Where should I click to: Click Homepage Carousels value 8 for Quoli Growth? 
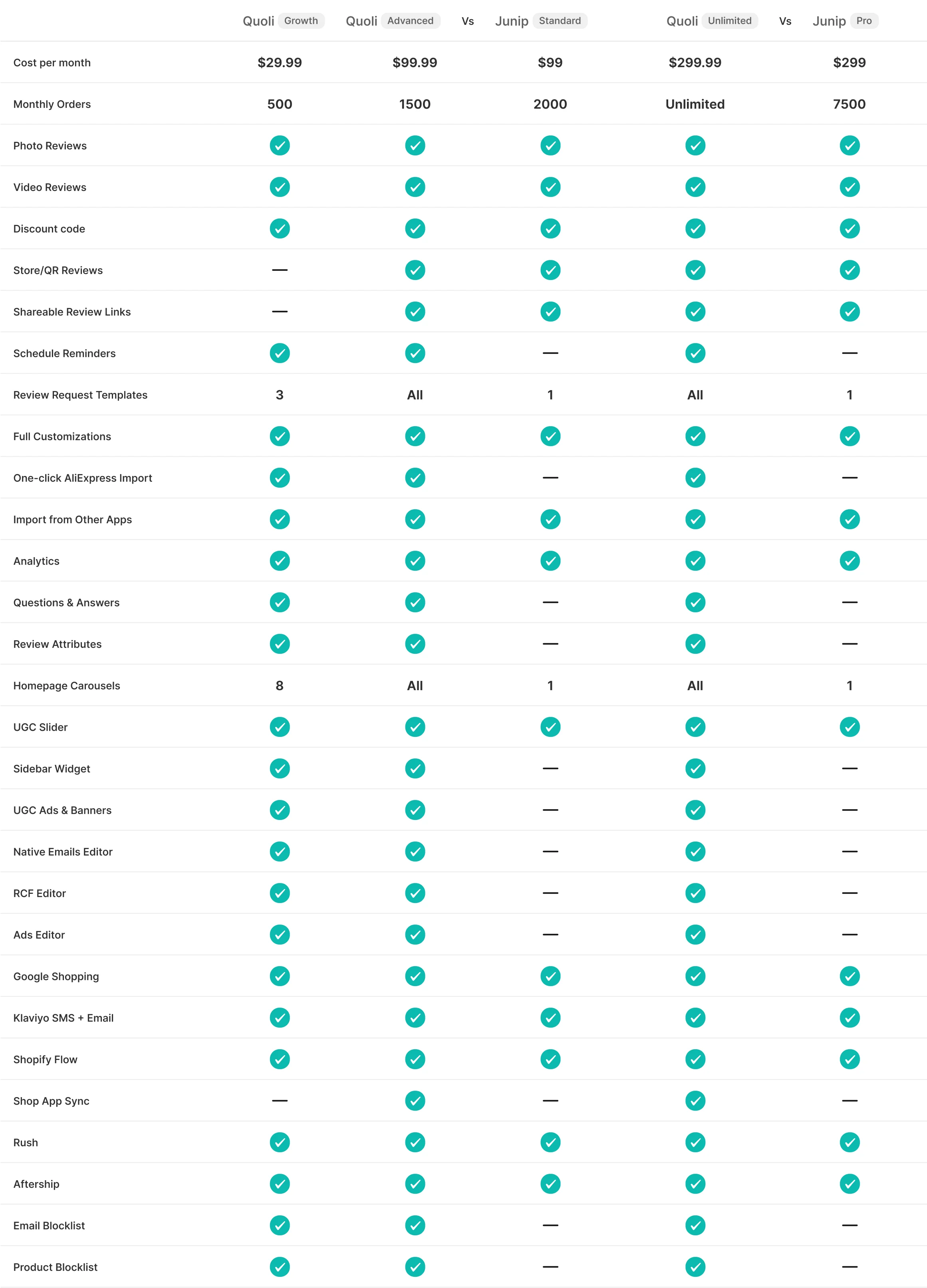point(280,685)
